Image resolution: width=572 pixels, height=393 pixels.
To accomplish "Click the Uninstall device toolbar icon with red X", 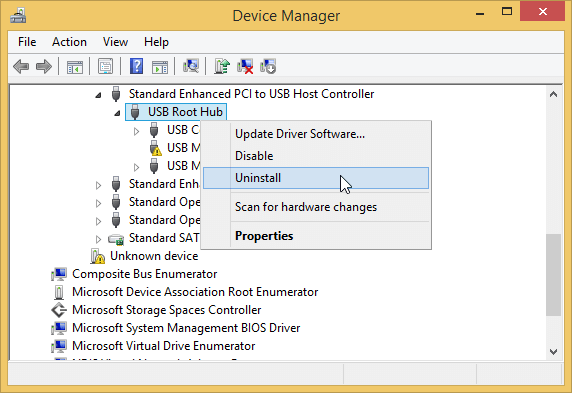I will coord(245,66).
